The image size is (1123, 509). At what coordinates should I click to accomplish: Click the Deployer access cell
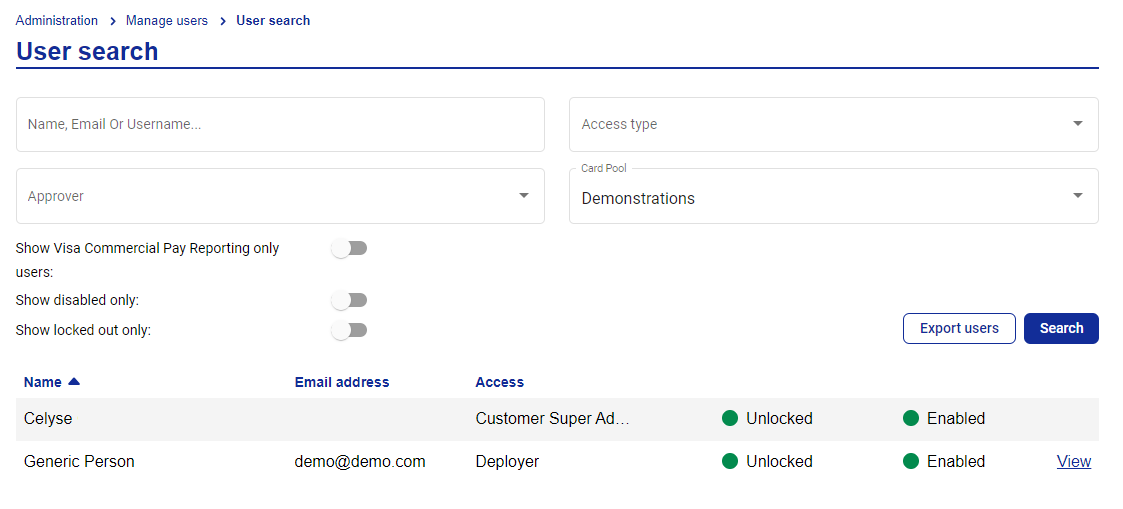coord(507,462)
